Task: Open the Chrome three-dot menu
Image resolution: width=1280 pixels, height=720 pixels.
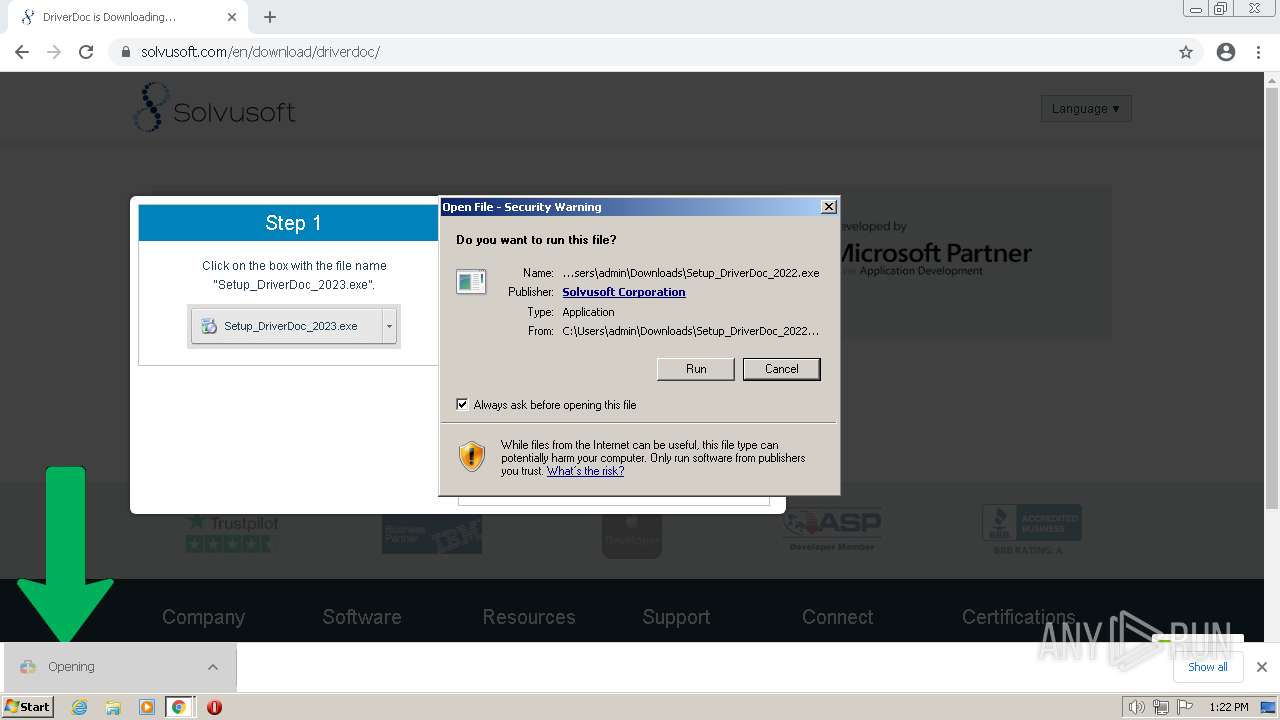Action: click(x=1258, y=52)
